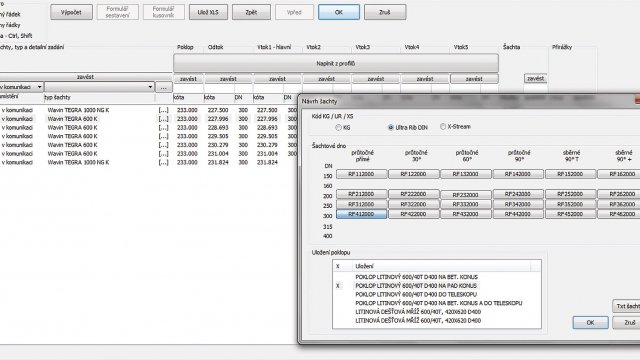Pick shaft base RF142000

518,174
